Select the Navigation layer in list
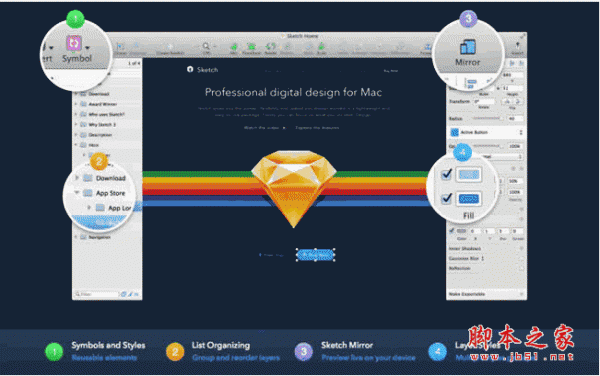Viewport: 600px width, 376px height. pyautogui.click(x=99, y=237)
